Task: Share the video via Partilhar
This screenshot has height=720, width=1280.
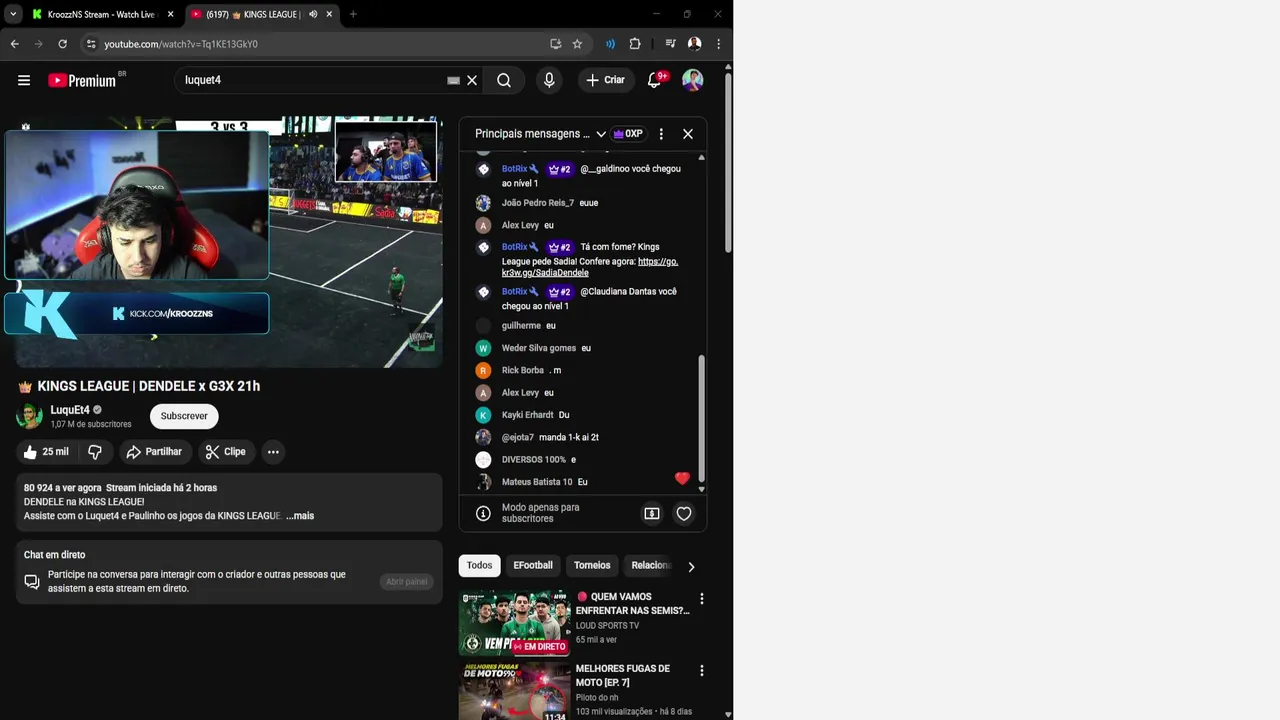Action: pos(154,452)
